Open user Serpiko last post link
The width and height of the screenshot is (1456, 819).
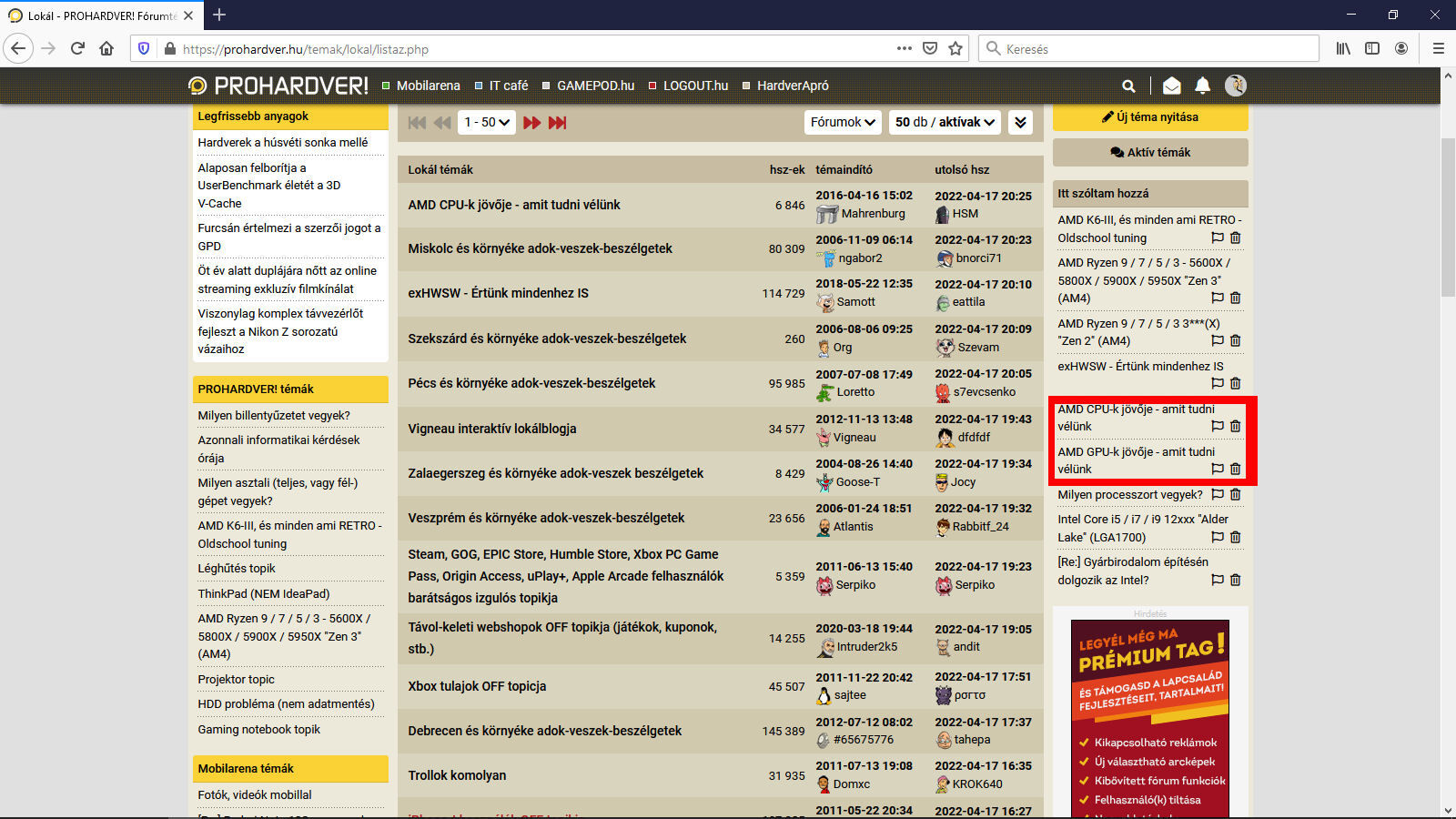click(975, 585)
